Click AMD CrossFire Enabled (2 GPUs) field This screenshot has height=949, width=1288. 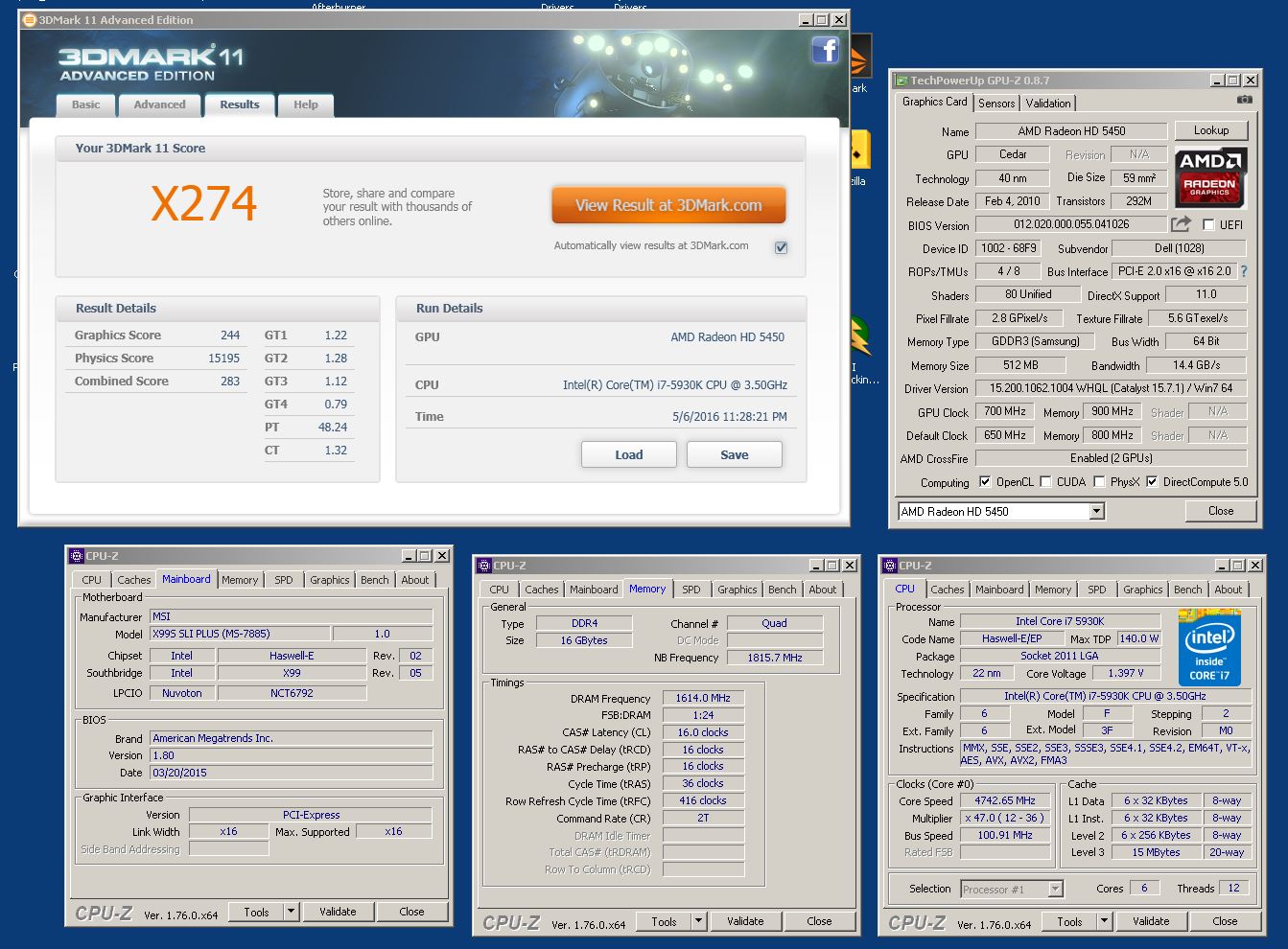[1111, 458]
